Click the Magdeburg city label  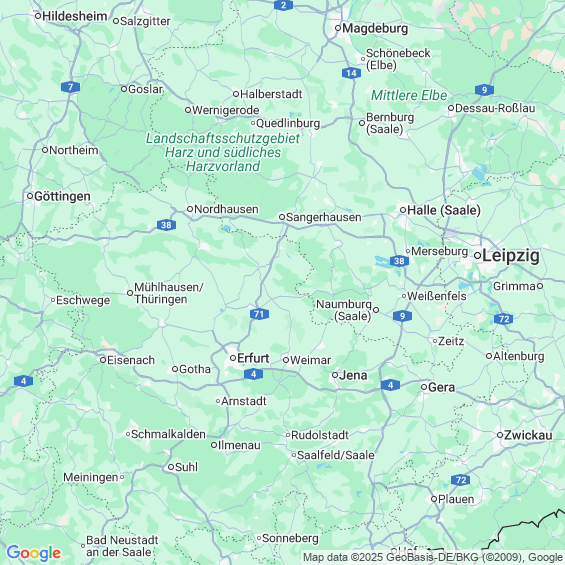click(x=375, y=28)
